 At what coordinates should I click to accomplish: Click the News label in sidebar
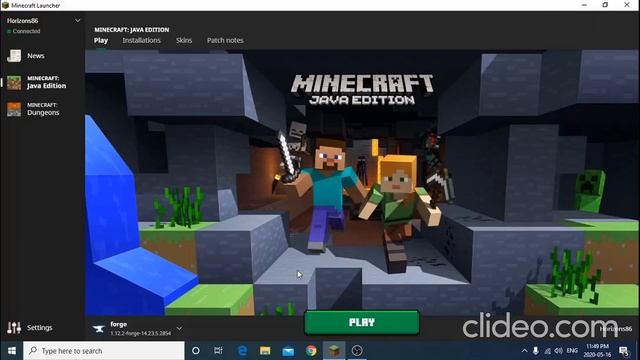pos(36,56)
